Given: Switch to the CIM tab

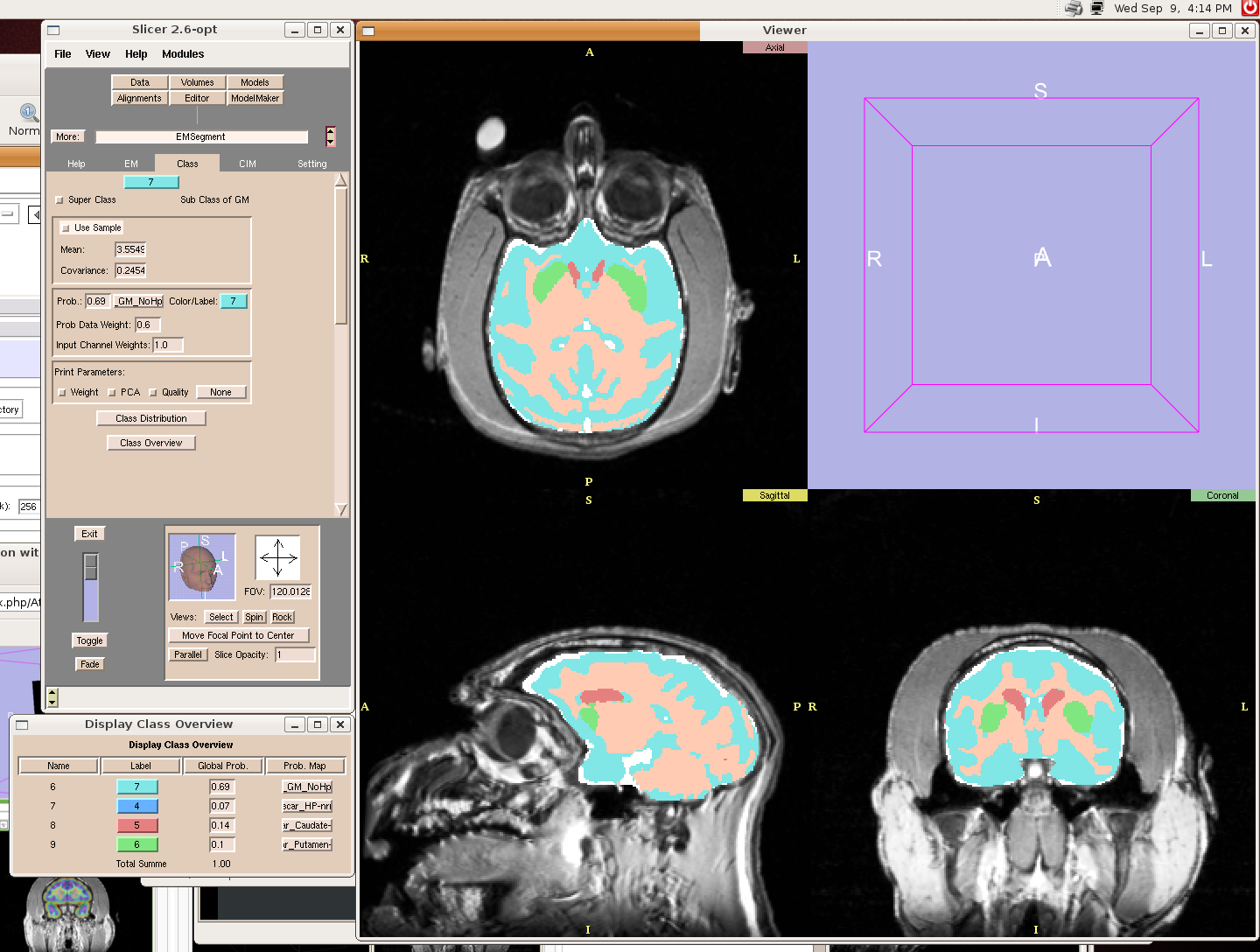Looking at the screenshot, I should (x=248, y=164).
